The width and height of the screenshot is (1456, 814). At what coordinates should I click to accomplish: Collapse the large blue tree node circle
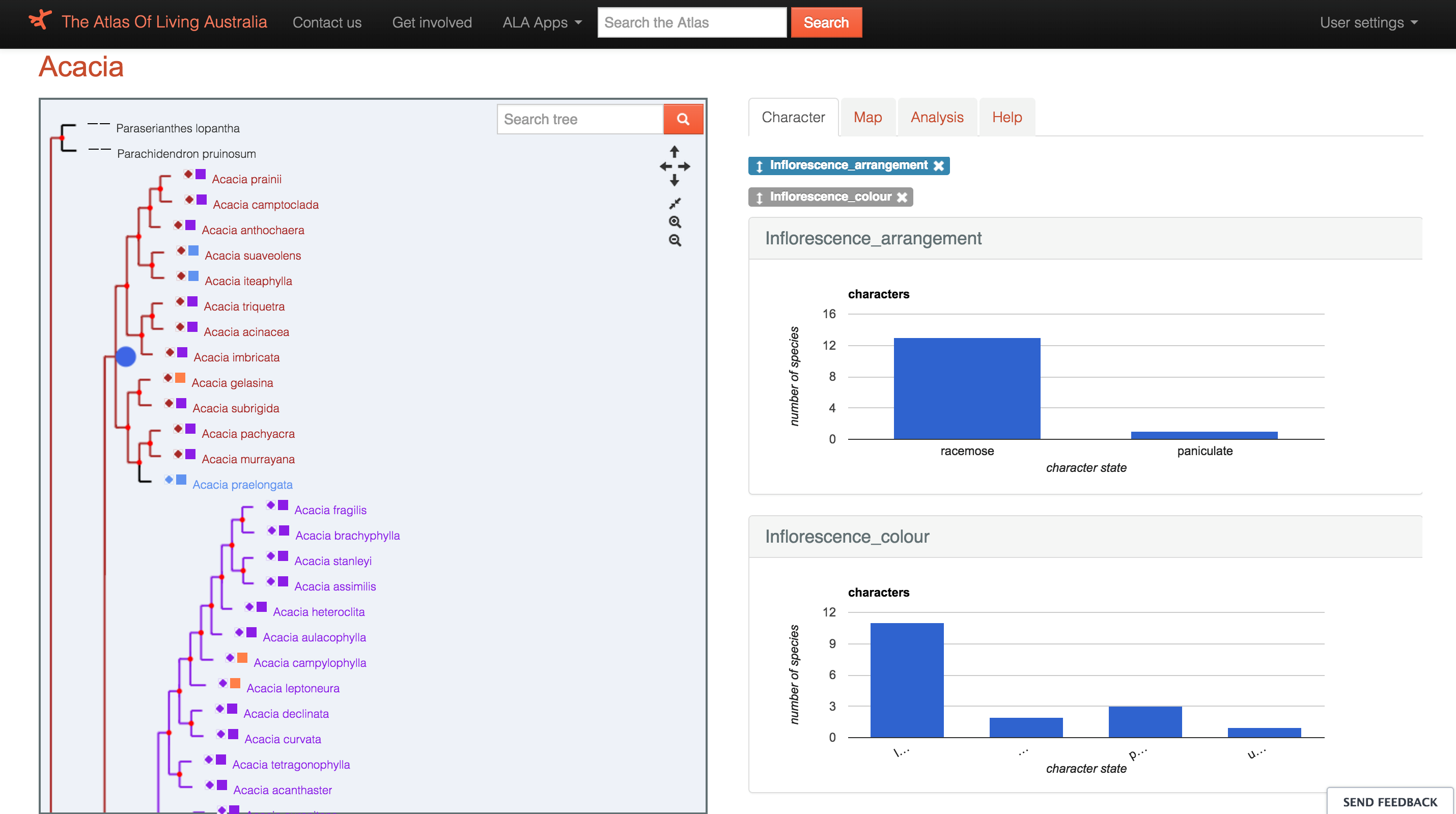click(125, 357)
